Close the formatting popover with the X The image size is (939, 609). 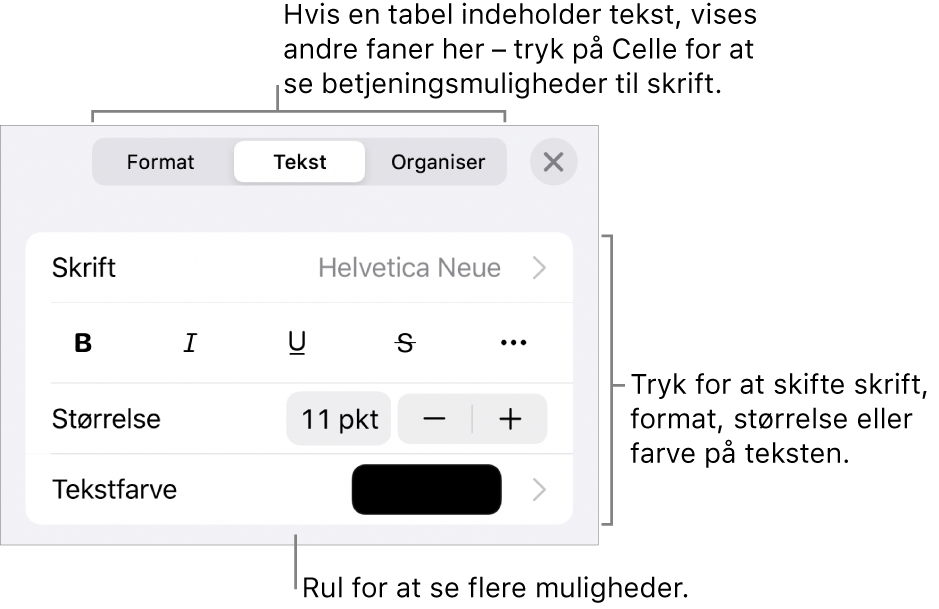(x=553, y=162)
